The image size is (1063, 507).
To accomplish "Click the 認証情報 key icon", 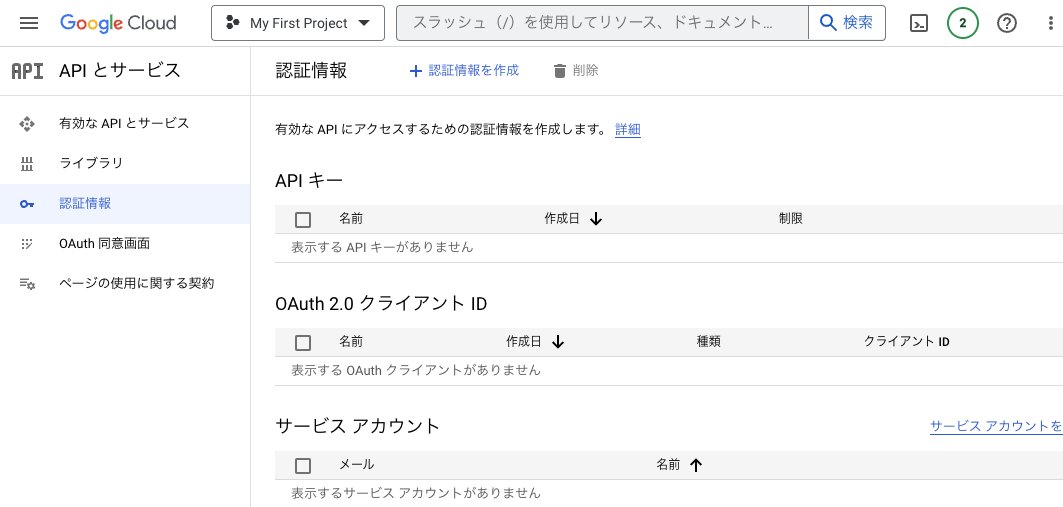I will point(27,204).
